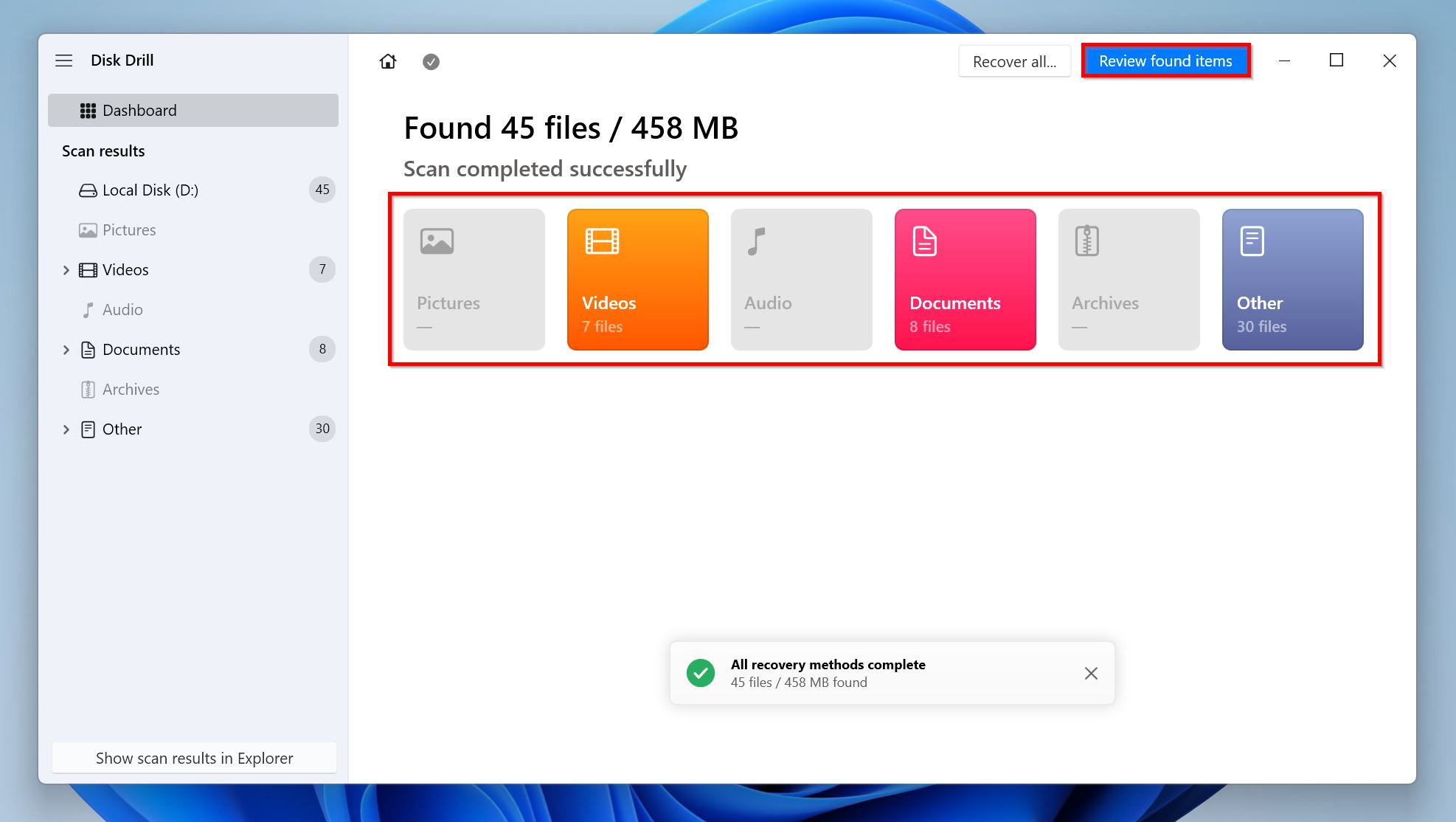1456x822 pixels.
Task: Click the Videos film icon in sidebar
Action: (x=88, y=269)
